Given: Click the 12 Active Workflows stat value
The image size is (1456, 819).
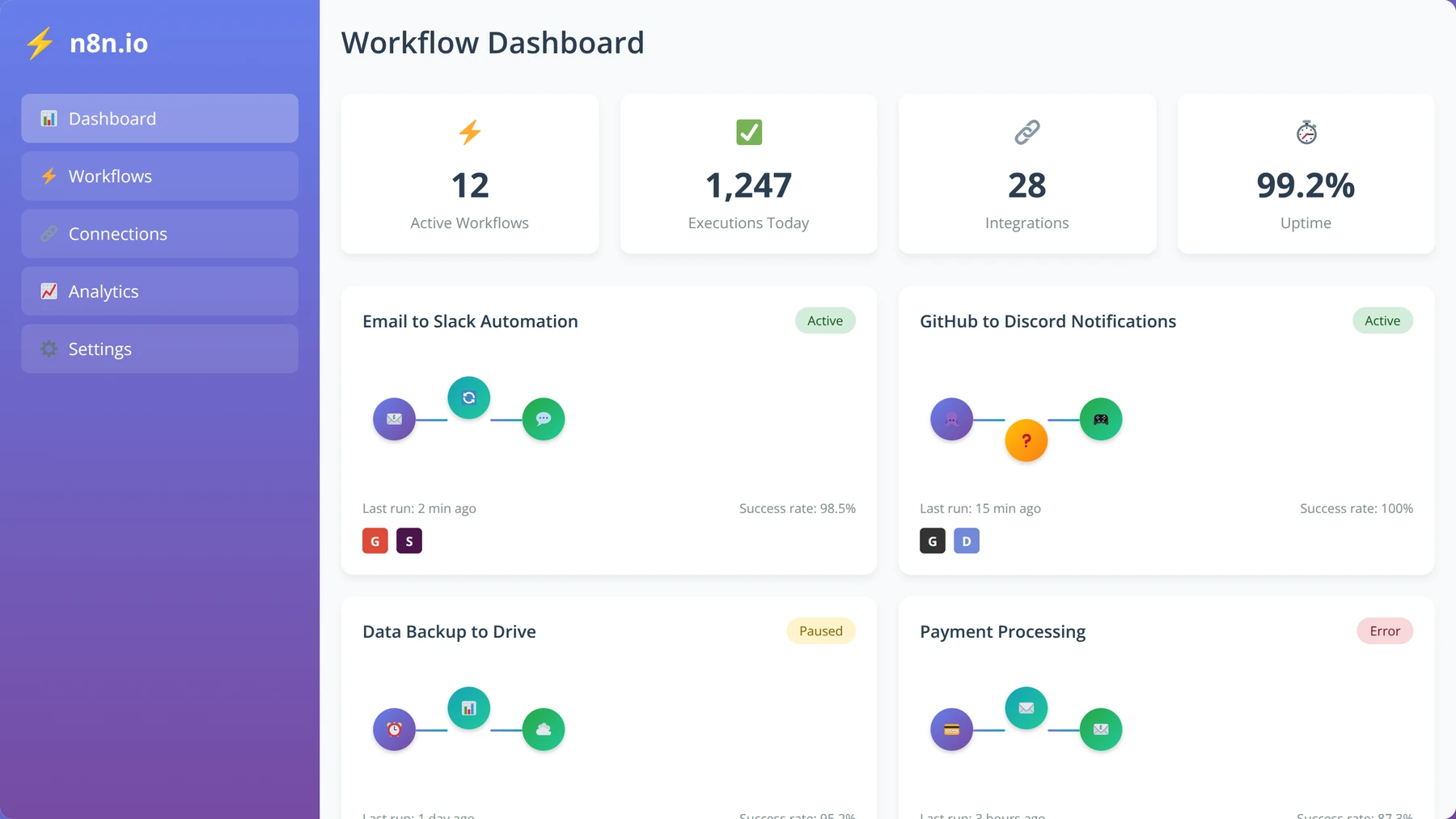Looking at the screenshot, I should 470,185.
